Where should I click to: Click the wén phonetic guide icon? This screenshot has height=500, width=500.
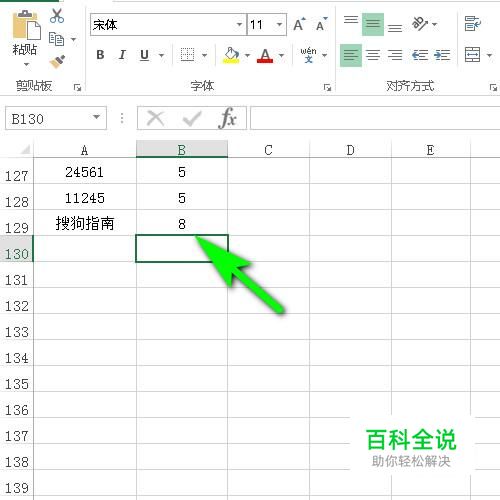pyautogui.click(x=308, y=55)
